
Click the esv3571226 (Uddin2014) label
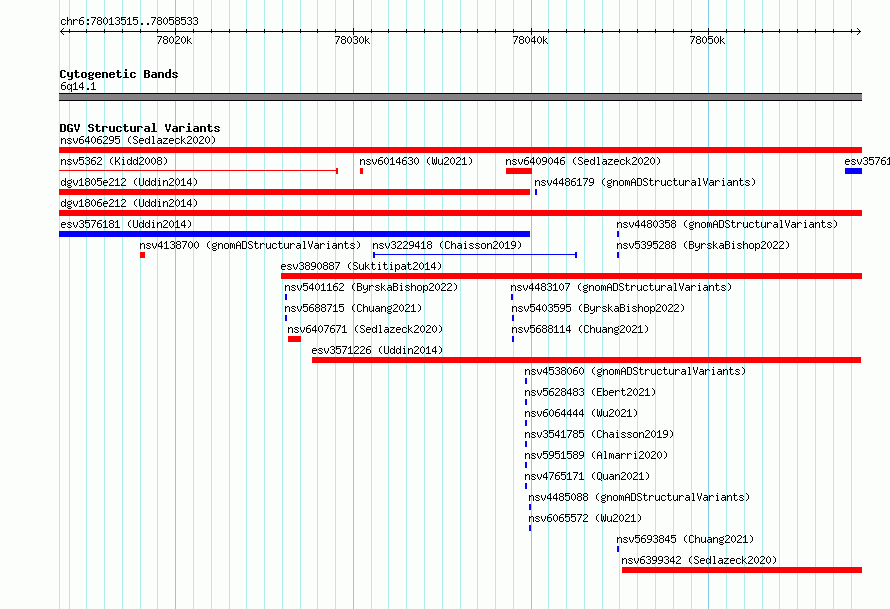coord(377,350)
